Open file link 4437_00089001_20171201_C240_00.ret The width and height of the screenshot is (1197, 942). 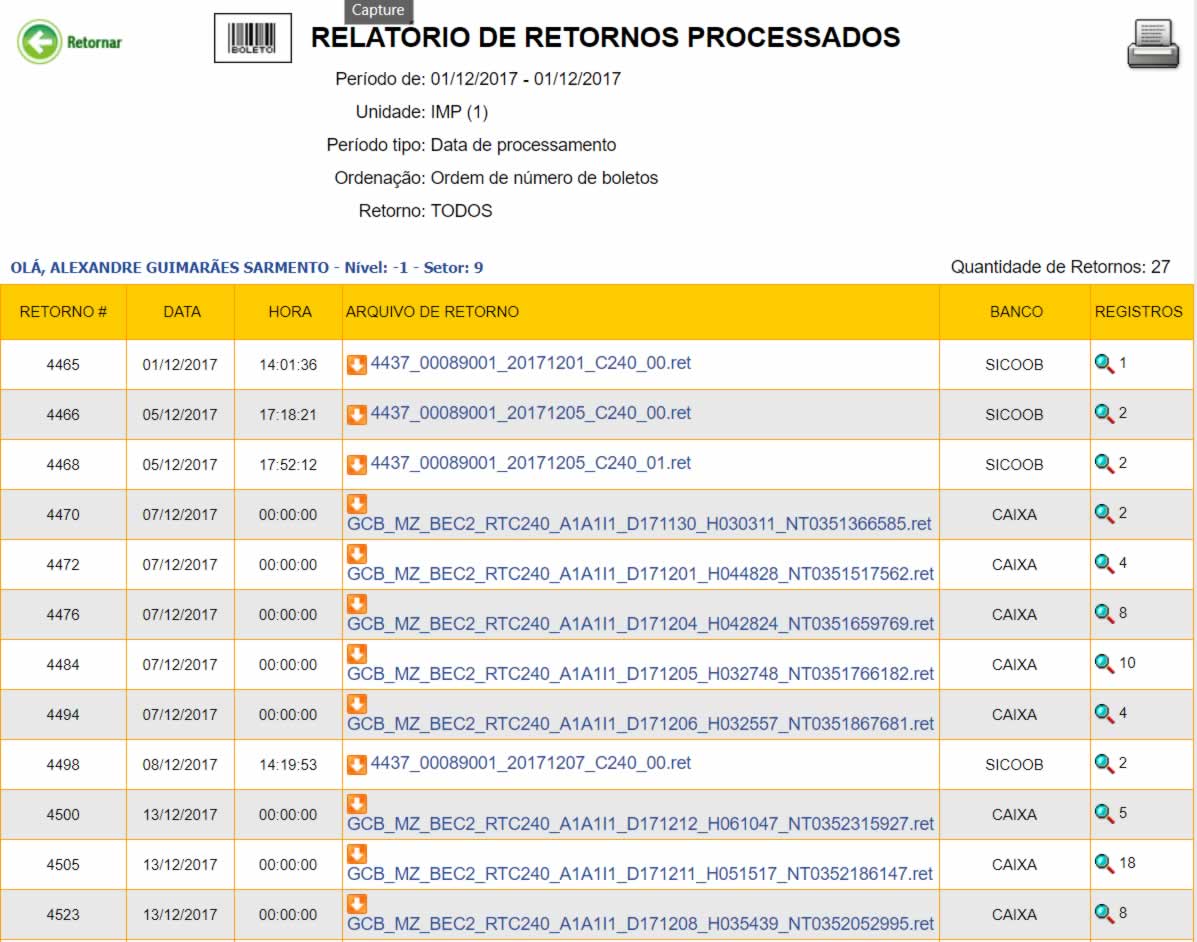pos(531,363)
